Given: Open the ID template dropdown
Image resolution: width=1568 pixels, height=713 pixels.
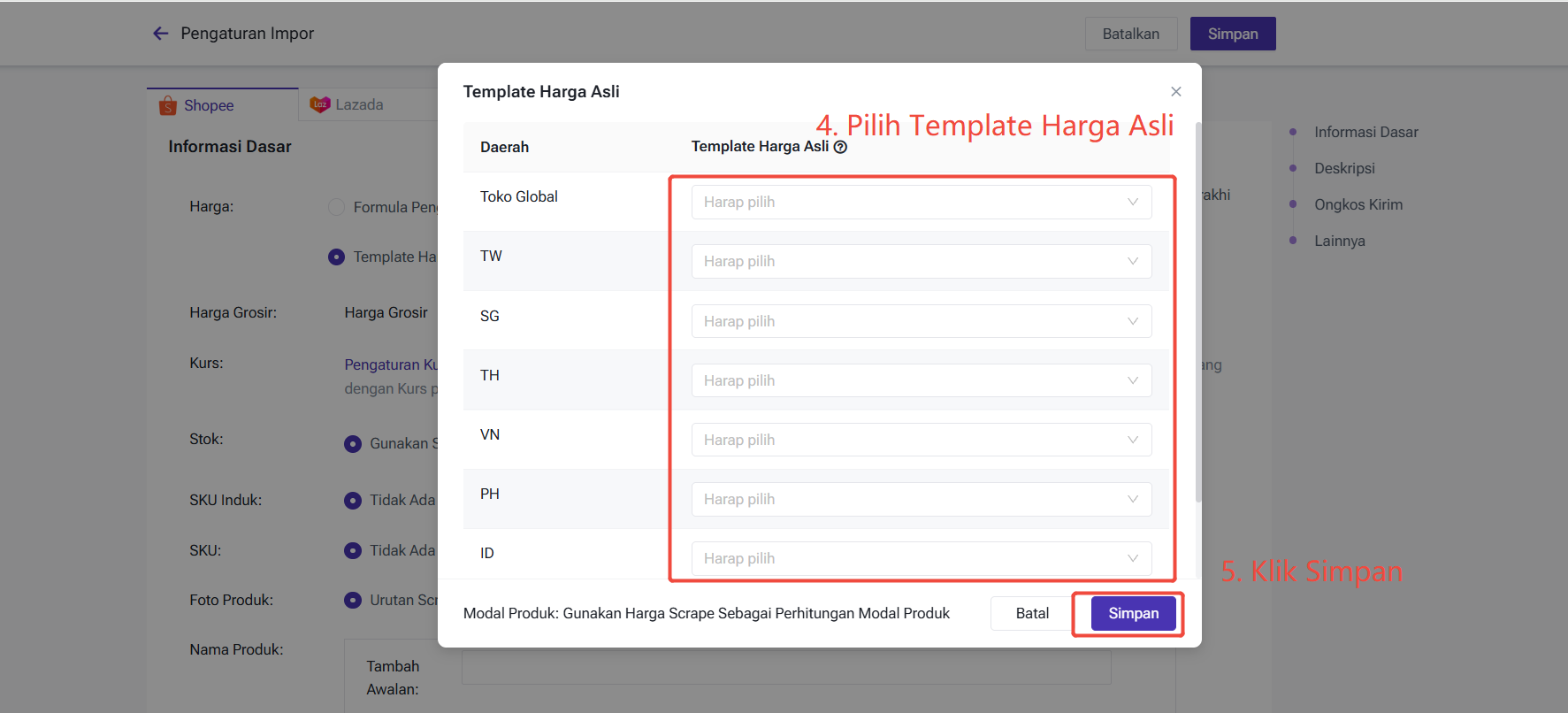Looking at the screenshot, I should (921, 558).
